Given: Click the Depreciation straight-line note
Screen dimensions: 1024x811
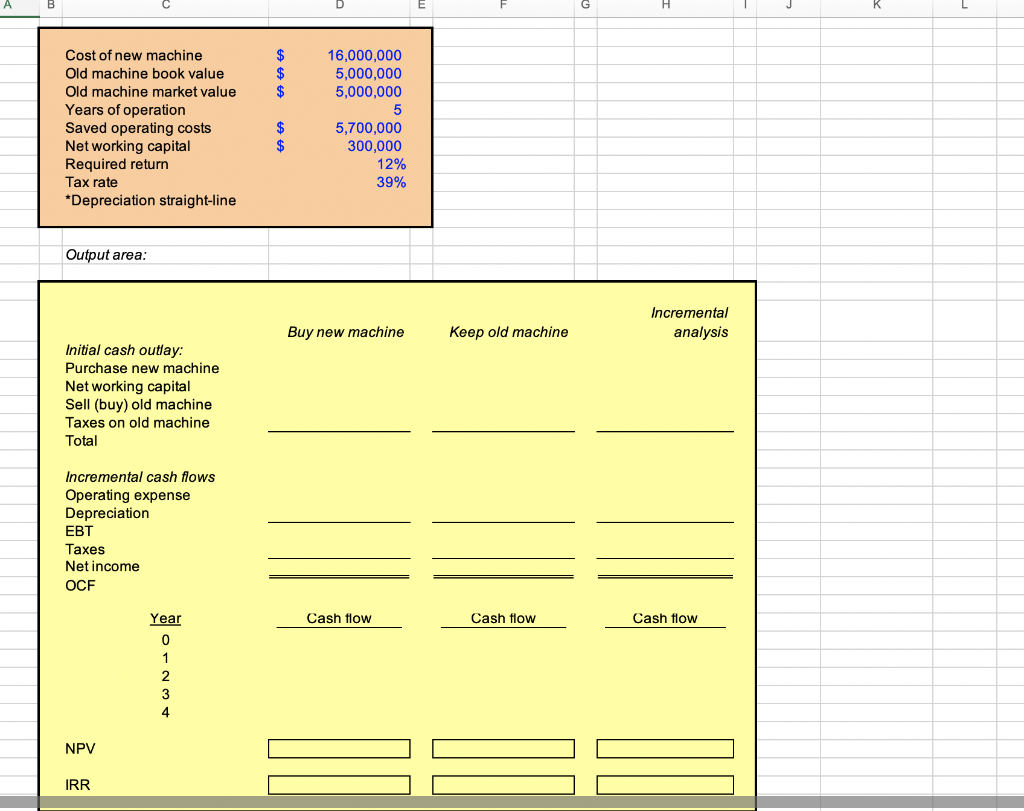Looking at the screenshot, I should [150, 200].
